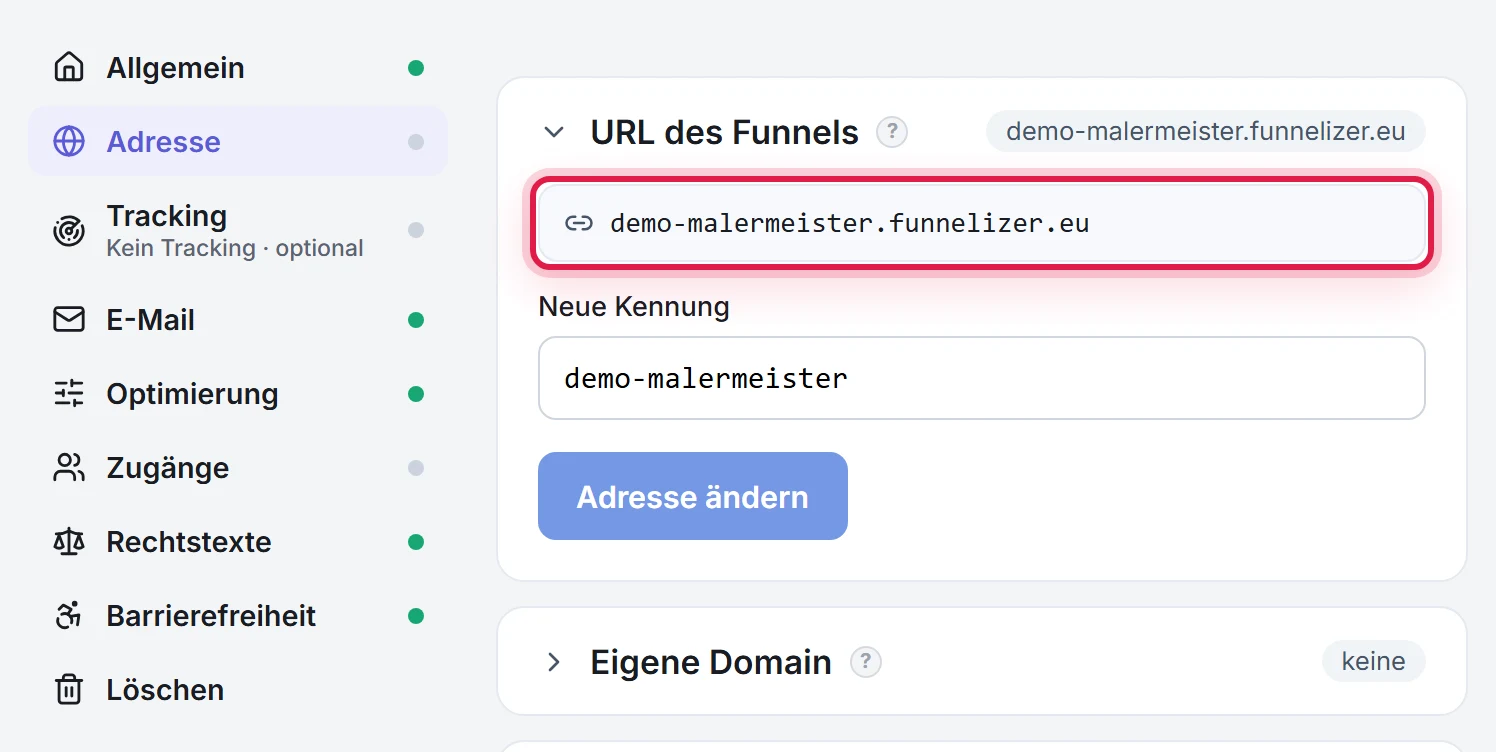
Task: Show the Rechtstexte section
Action: [238, 542]
